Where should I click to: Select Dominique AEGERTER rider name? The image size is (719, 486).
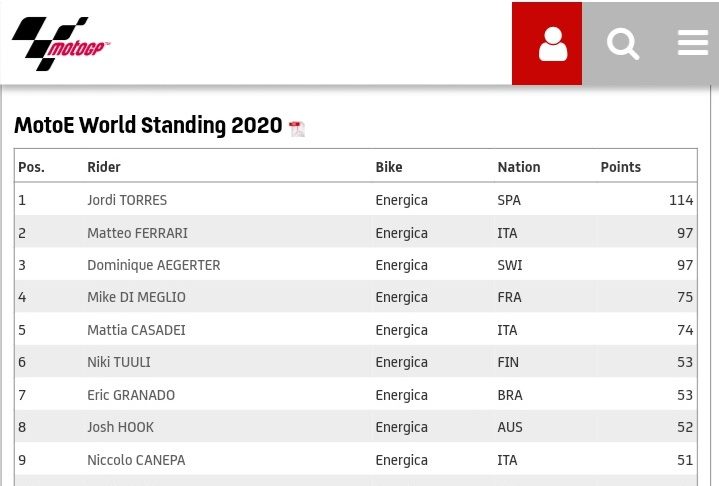pos(153,265)
